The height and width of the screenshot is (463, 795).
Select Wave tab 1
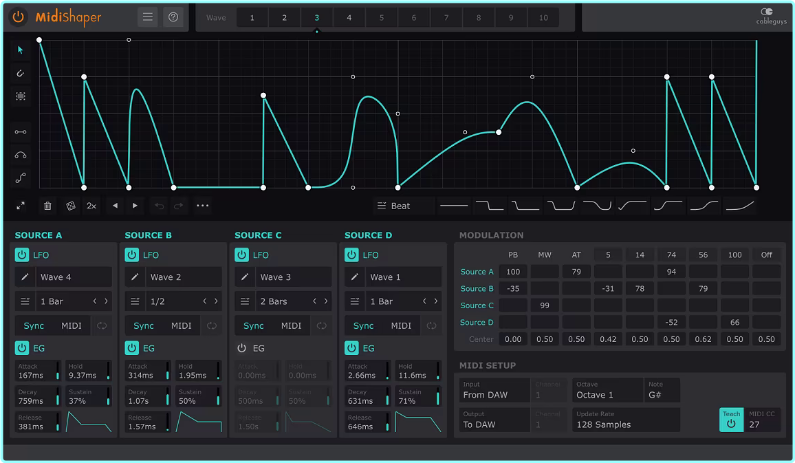click(x=252, y=18)
